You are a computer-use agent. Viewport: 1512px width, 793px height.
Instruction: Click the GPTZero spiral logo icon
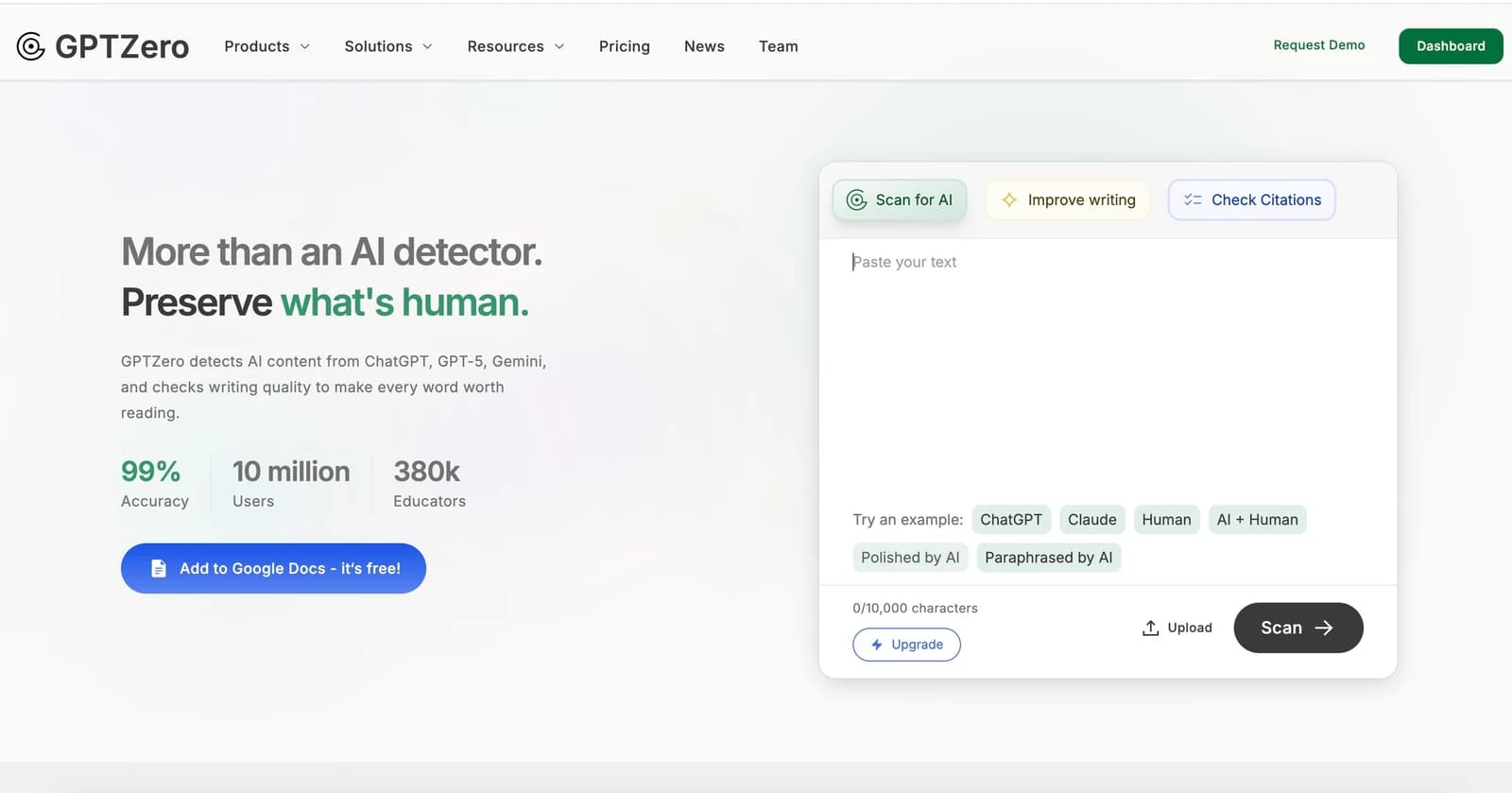(x=30, y=46)
